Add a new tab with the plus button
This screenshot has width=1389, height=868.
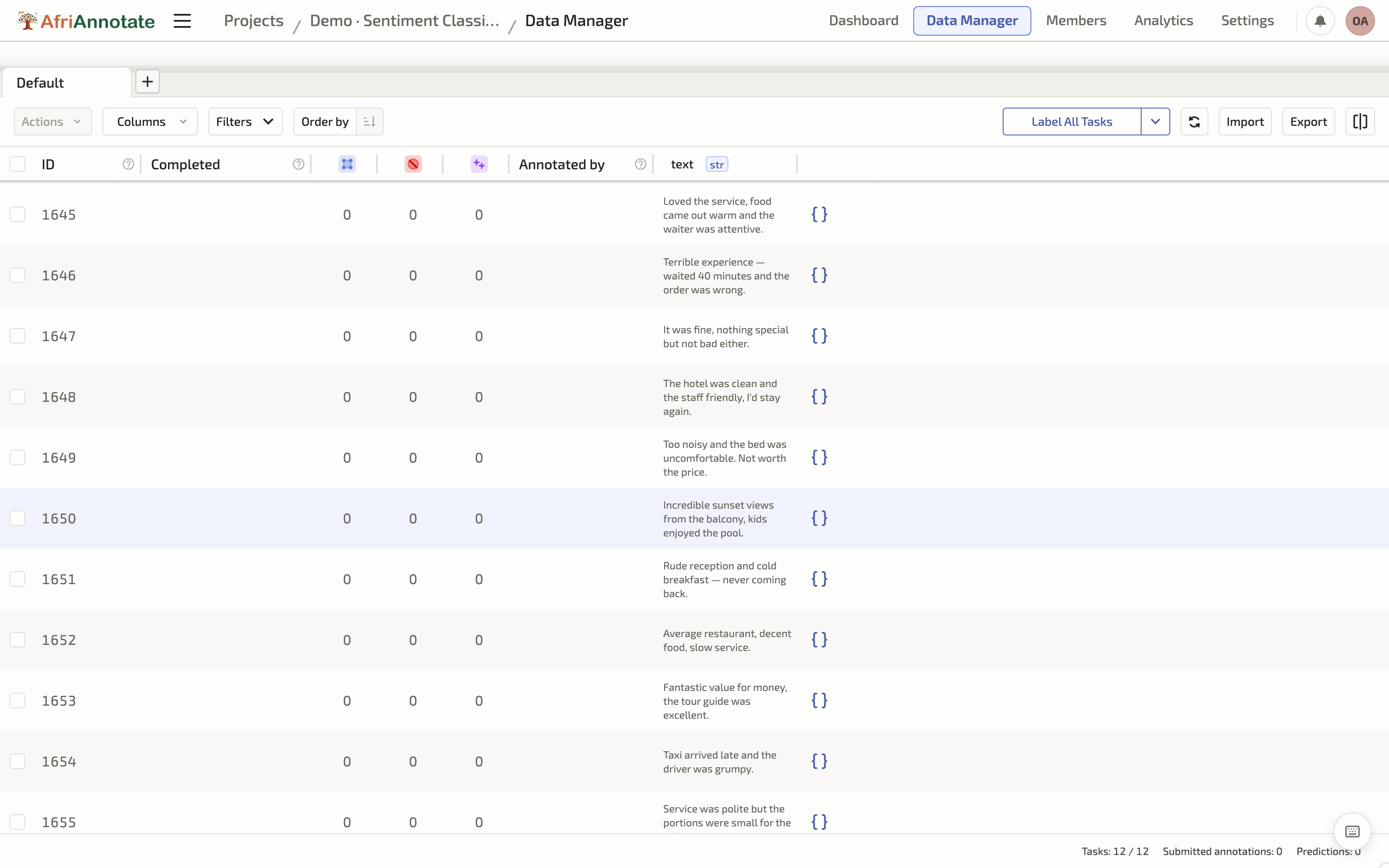pyautogui.click(x=148, y=82)
